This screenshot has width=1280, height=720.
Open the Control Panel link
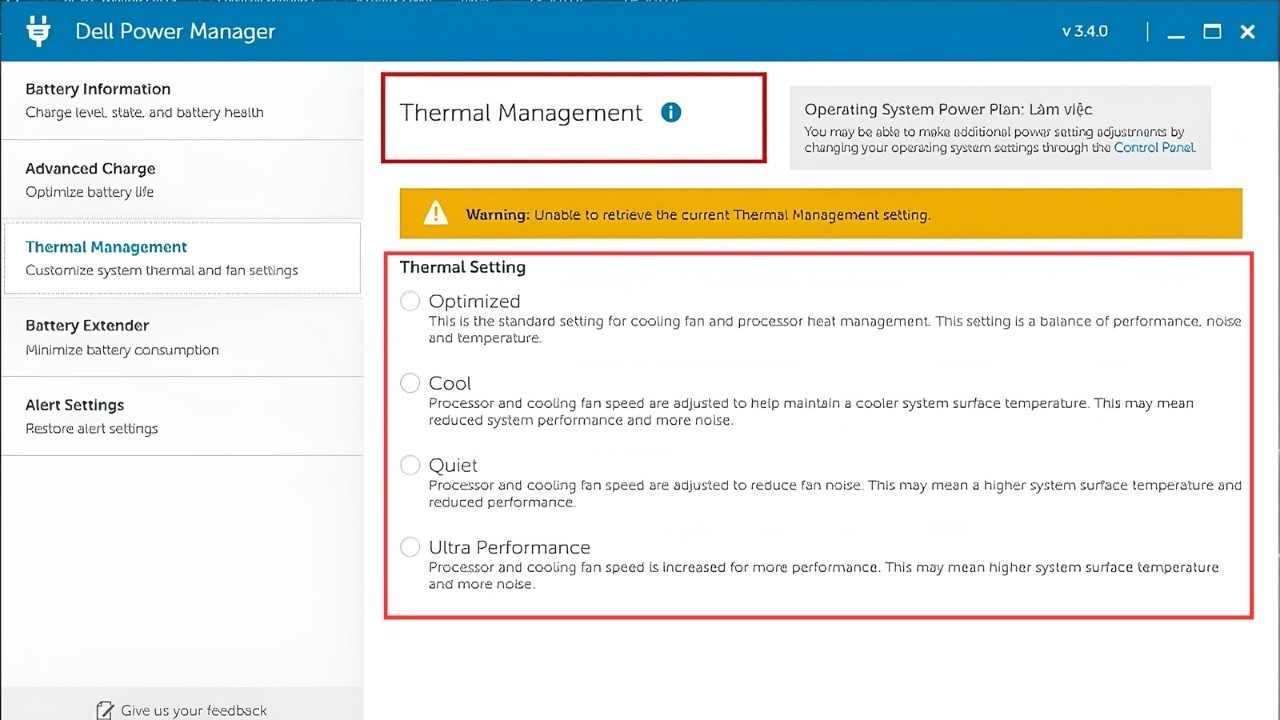pyautogui.click(x=1154, y=147)
